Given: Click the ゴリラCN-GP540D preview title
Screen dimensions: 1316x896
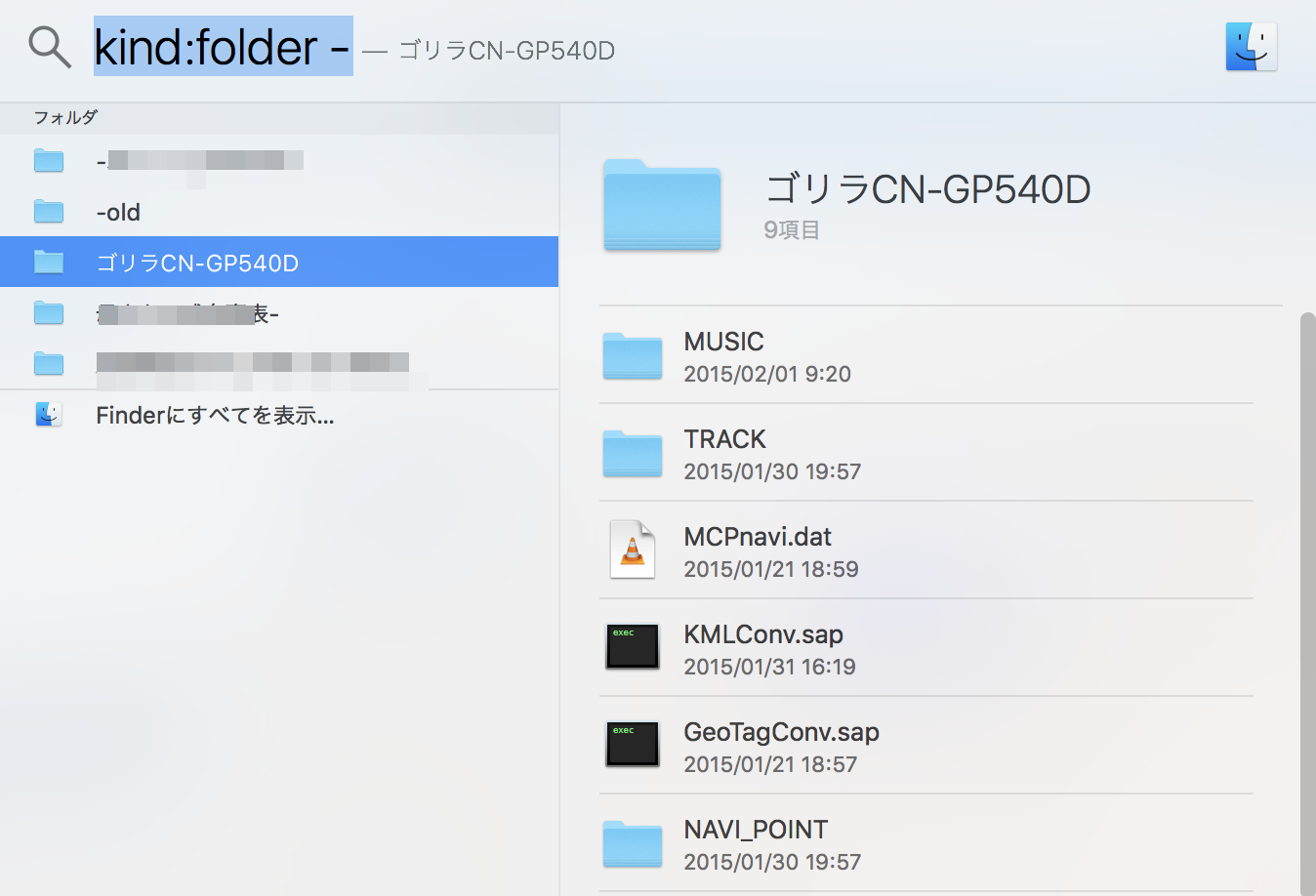Looking at the screenshot, I should pyautogui.click(x=927, y=189).
